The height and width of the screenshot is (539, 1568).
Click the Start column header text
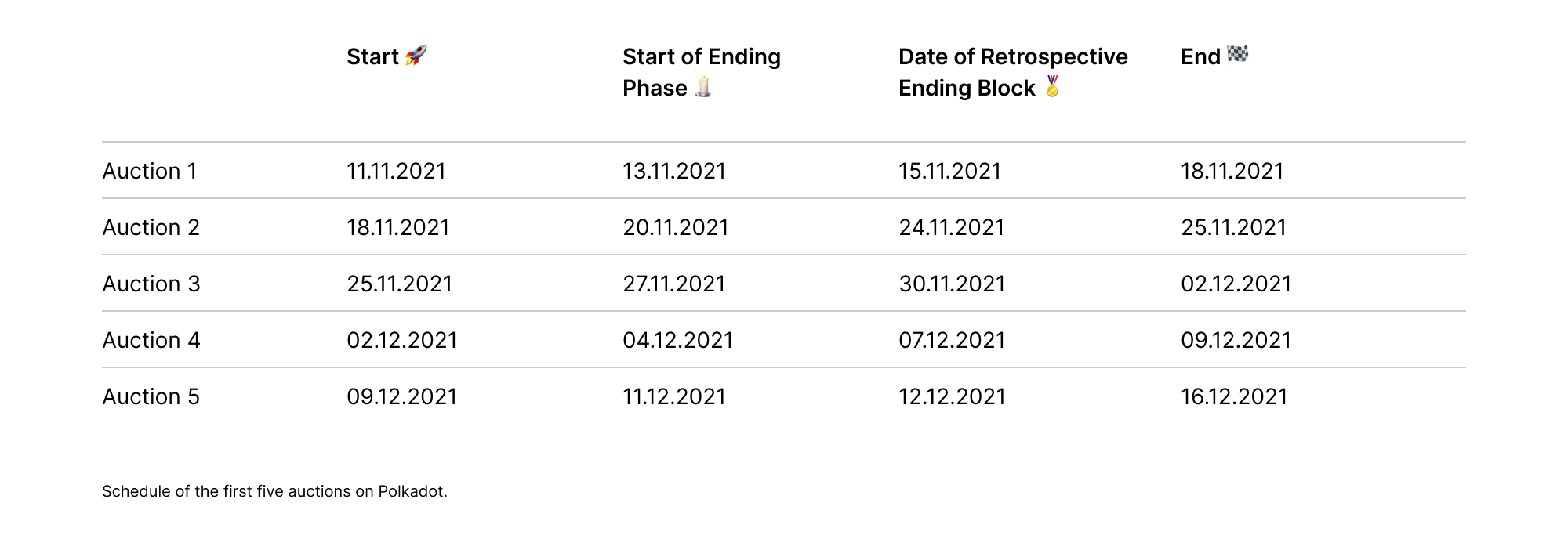pos(372,56)
